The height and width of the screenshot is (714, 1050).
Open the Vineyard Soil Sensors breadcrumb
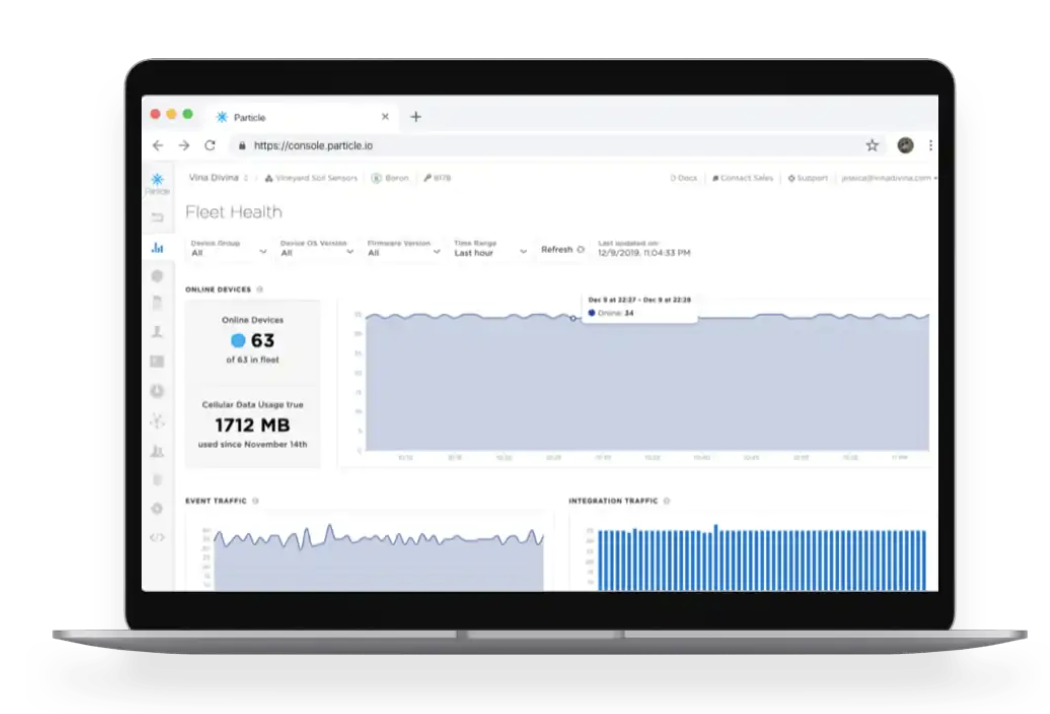pos(311,178)
